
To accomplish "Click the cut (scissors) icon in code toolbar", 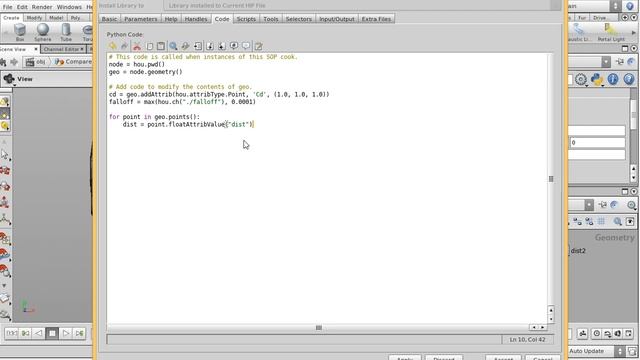I will coord(137,46).
